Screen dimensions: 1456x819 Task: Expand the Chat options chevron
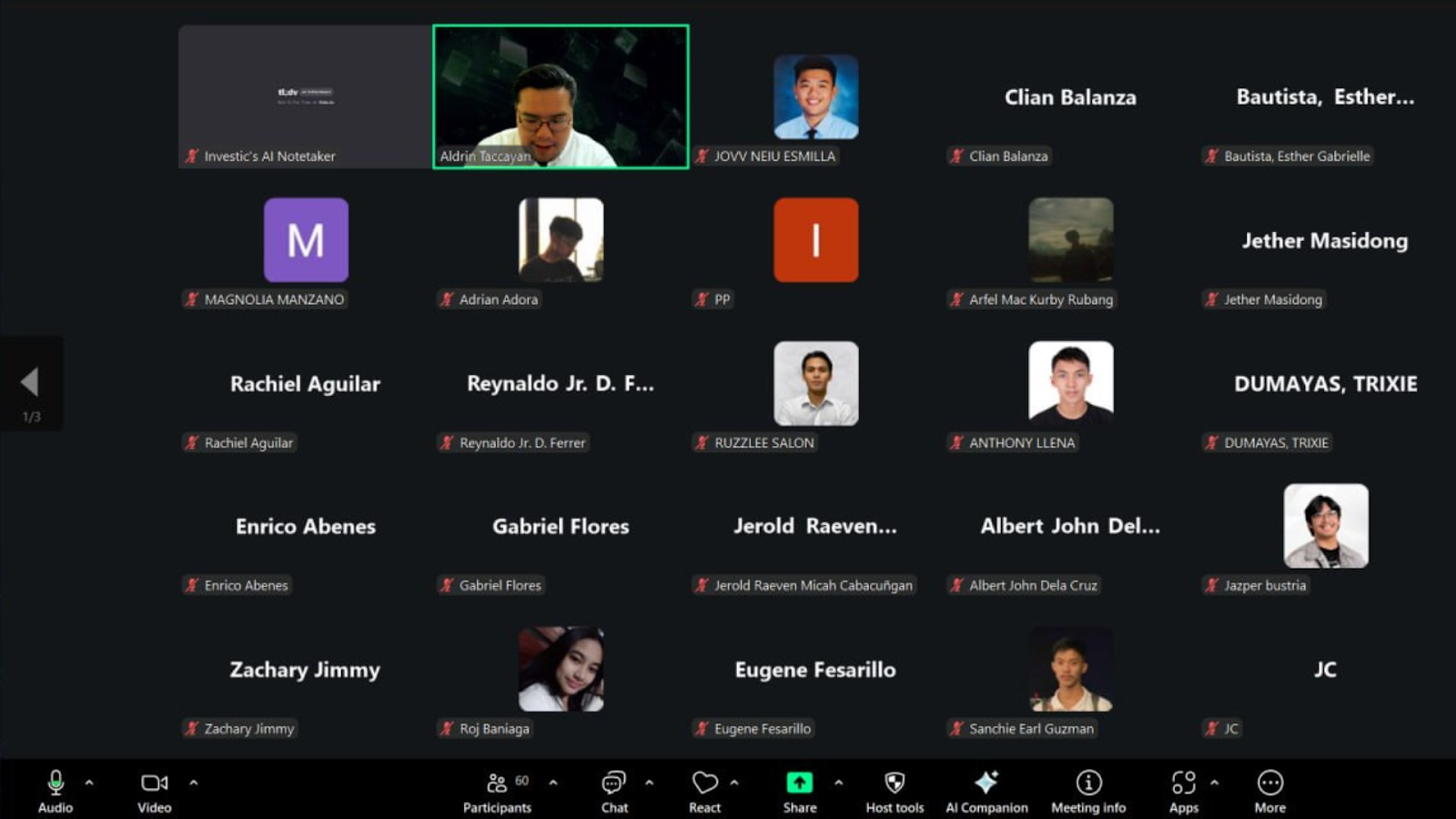pyautogui.click(x=649, y=783)
